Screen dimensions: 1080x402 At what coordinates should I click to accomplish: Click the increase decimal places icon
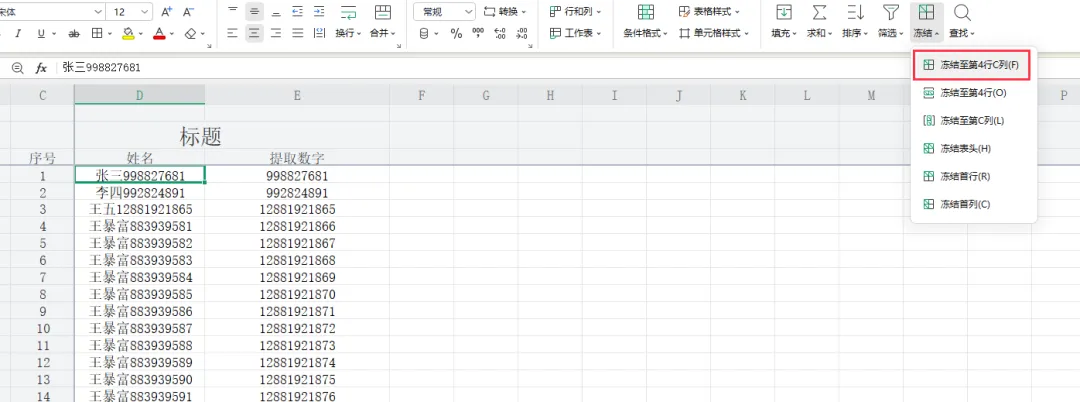tap(500, 33)
